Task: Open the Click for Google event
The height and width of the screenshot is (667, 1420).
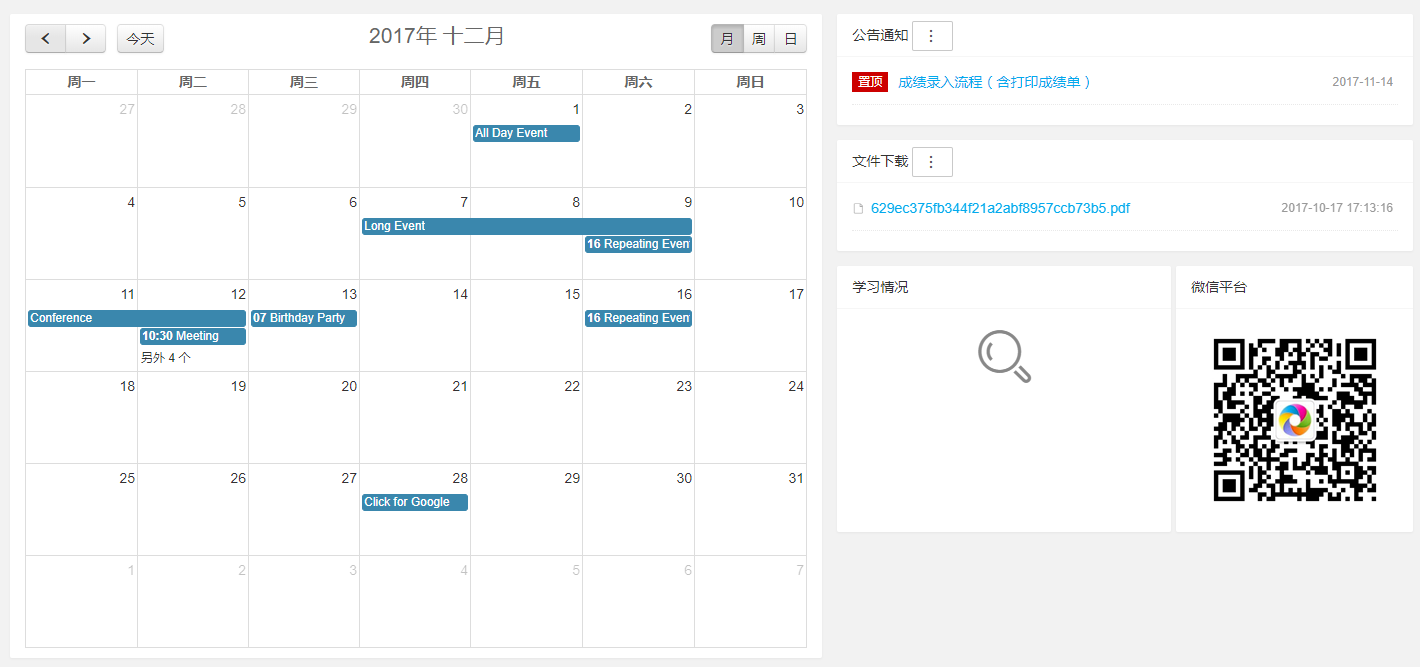Action: click(414, 502)
